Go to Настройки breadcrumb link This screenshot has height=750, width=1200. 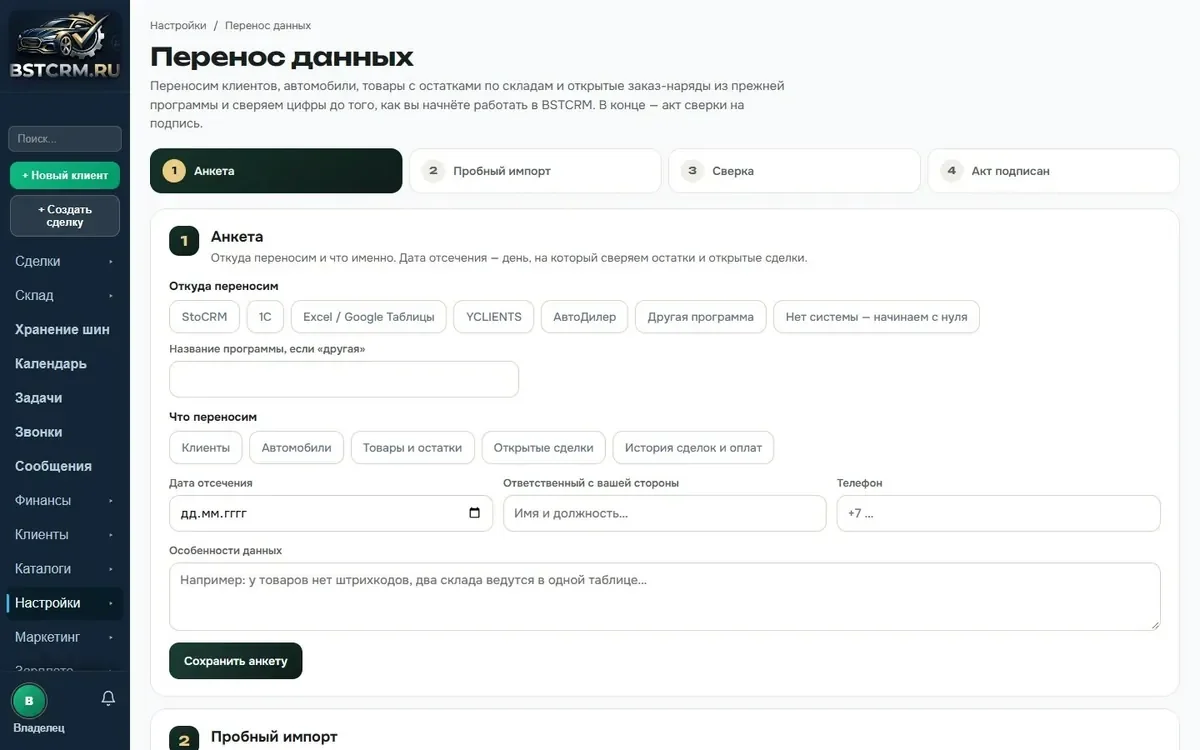(x=178, y=25)
